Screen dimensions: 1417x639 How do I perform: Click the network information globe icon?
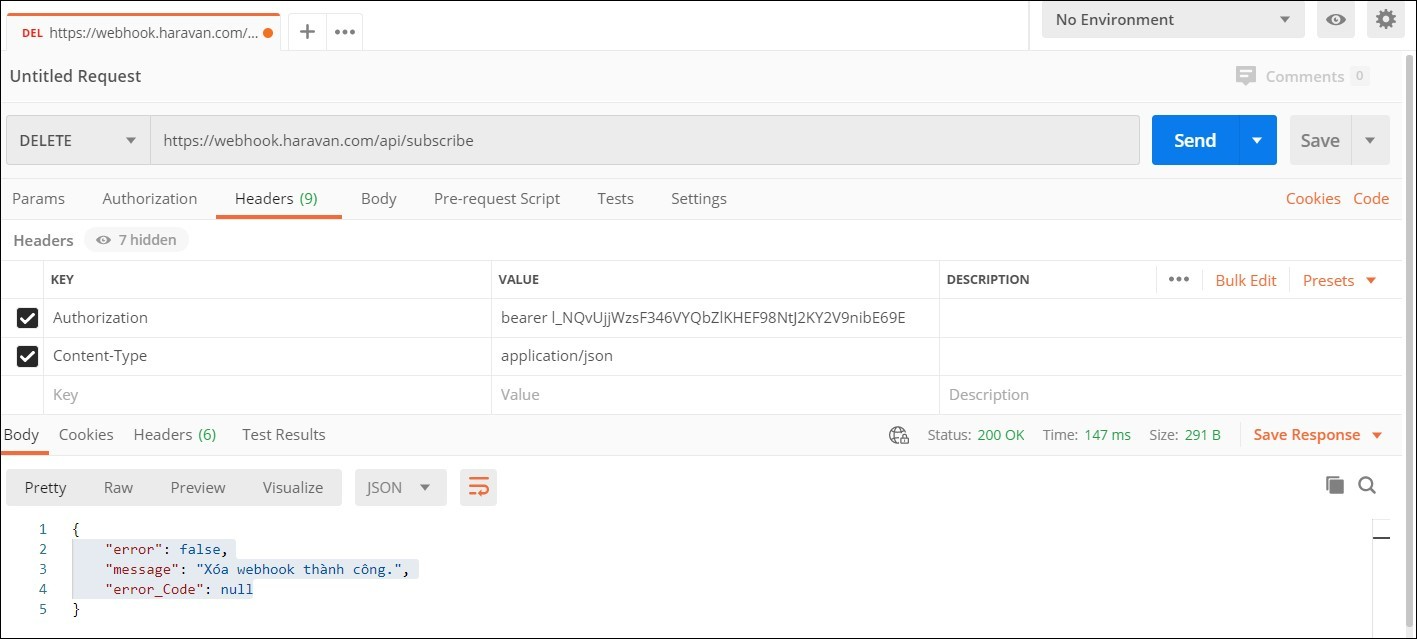click(897, 435)
